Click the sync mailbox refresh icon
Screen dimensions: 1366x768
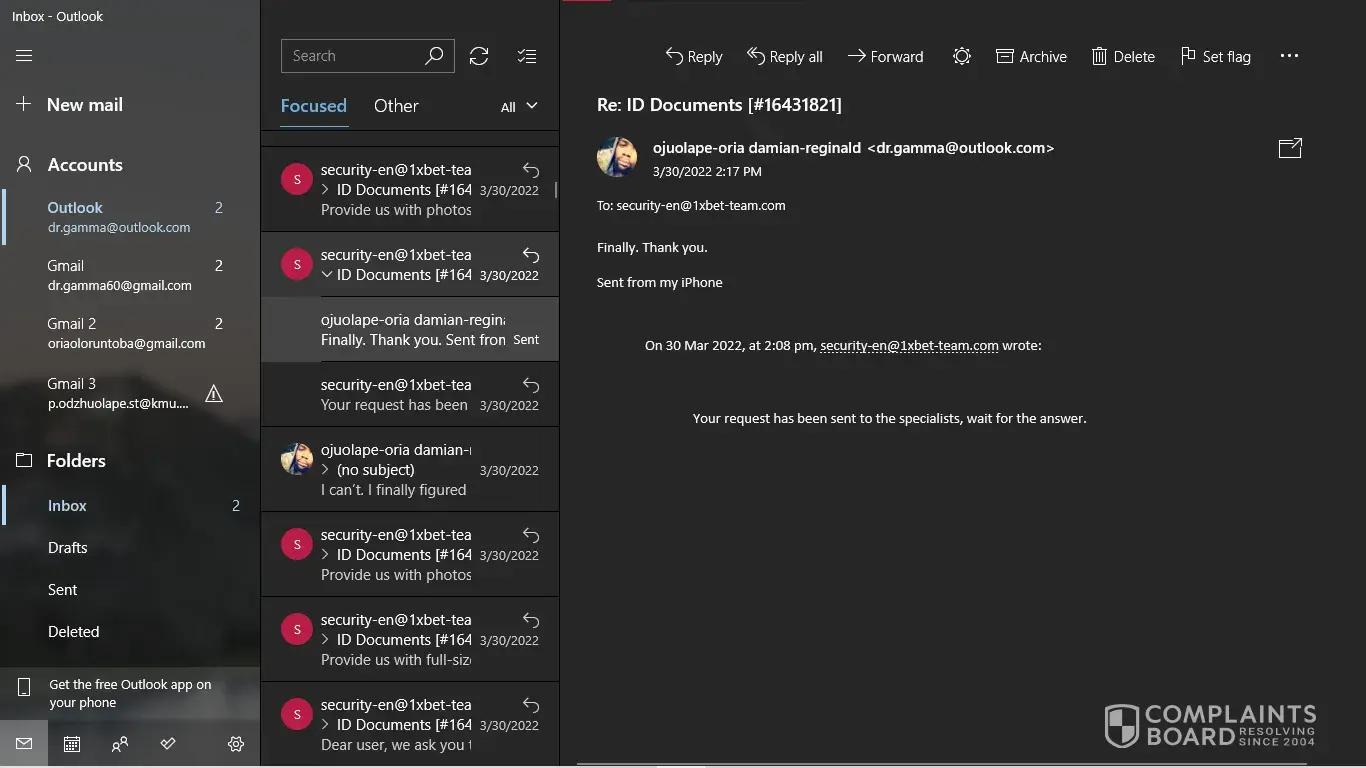point(479,56)
